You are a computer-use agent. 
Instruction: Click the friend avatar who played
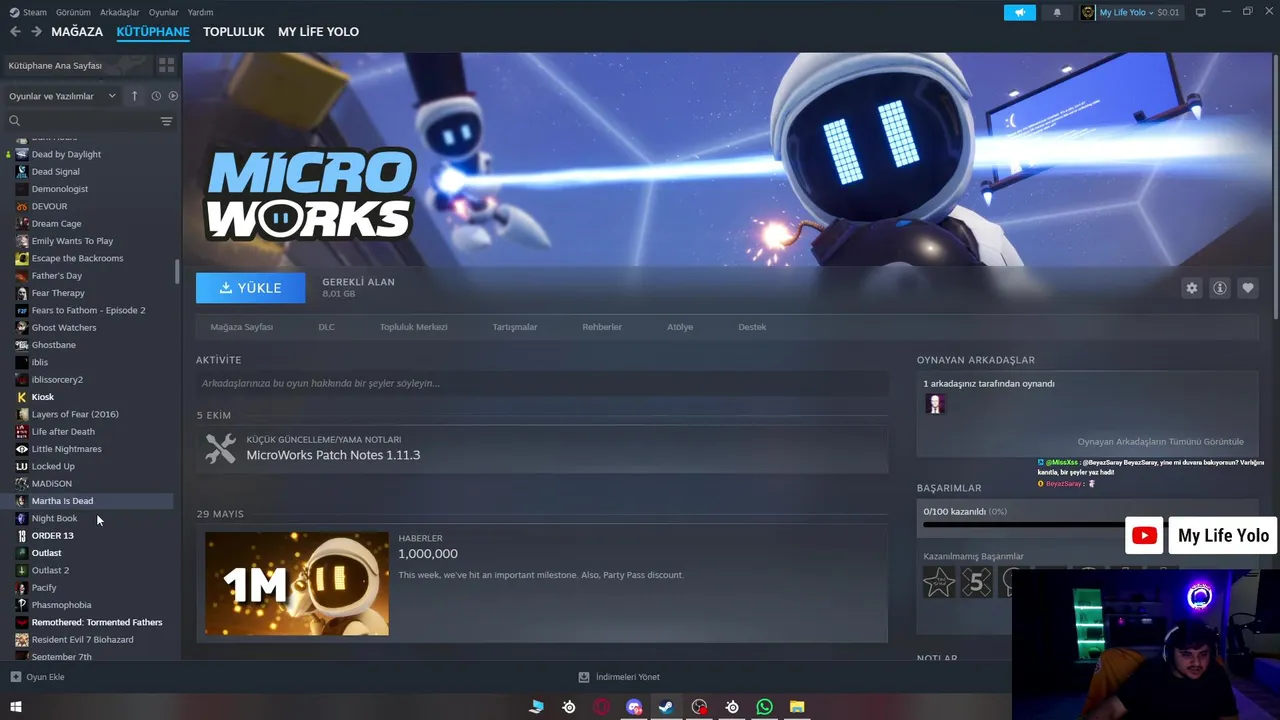click(935, 404)
